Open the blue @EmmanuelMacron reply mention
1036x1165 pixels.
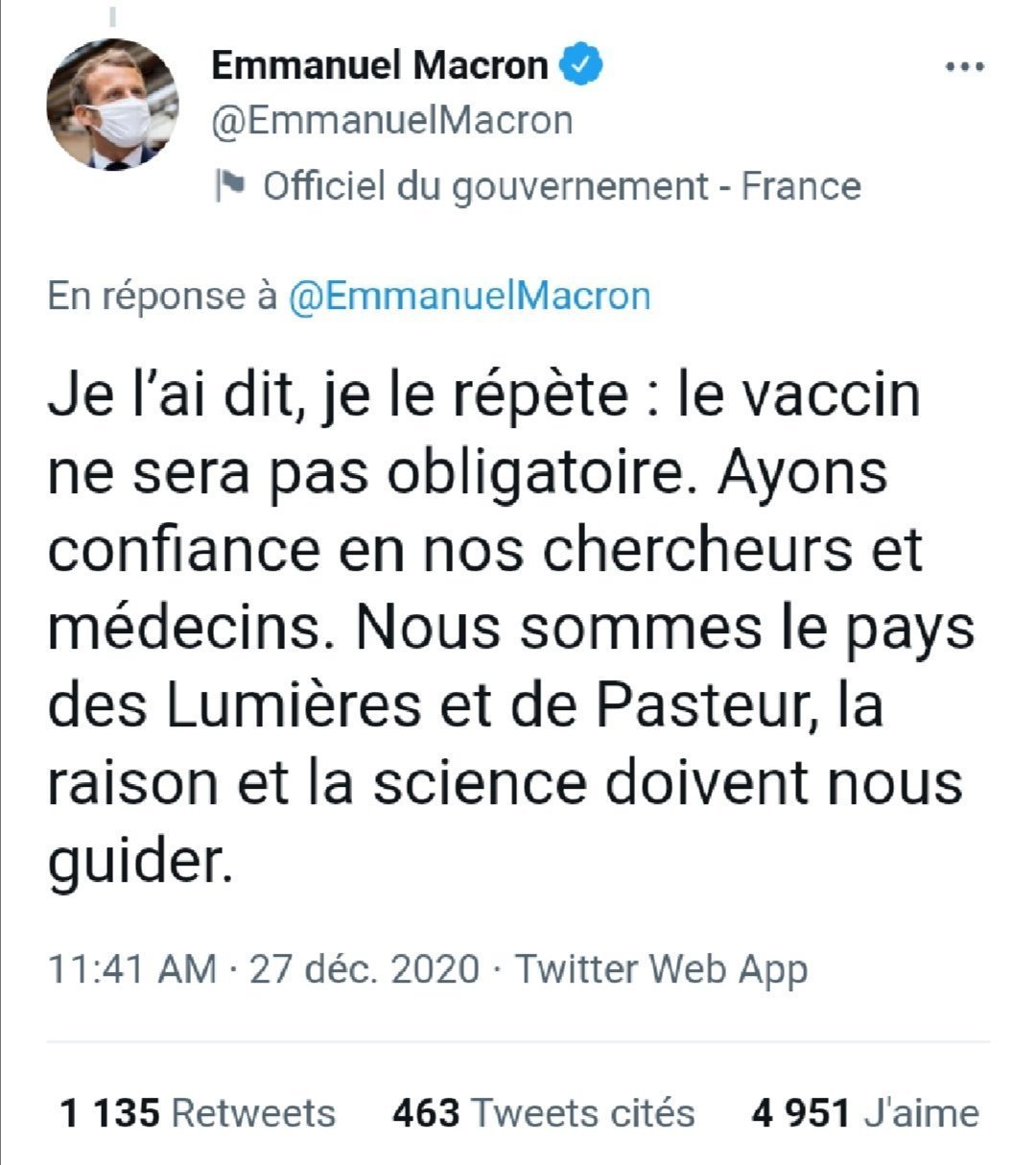point(469,295)
